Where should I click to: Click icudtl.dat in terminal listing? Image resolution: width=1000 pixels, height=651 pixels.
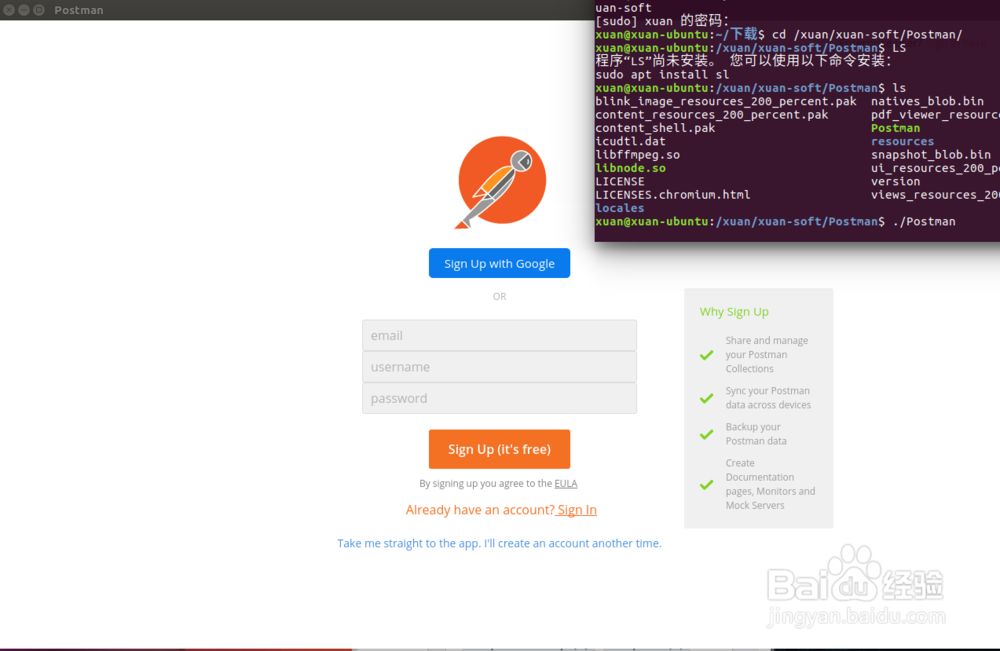[630, 142]
